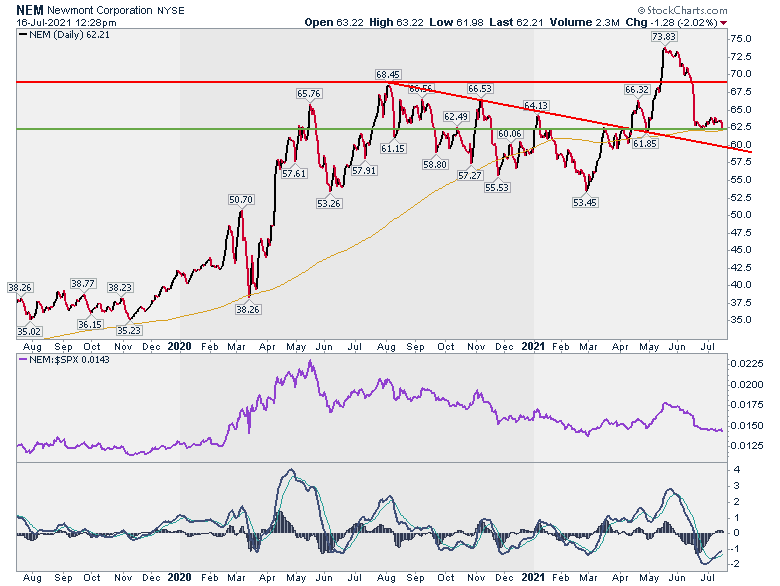This screenshot has width=780, height=586.
Task: Click the 64.13 price label
Action: 536,105
